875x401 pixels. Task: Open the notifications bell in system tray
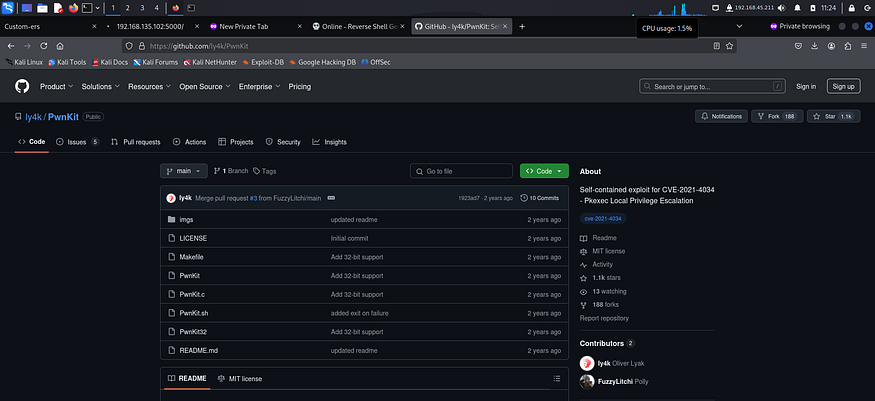pyautogui.click(x=797, y=8)
